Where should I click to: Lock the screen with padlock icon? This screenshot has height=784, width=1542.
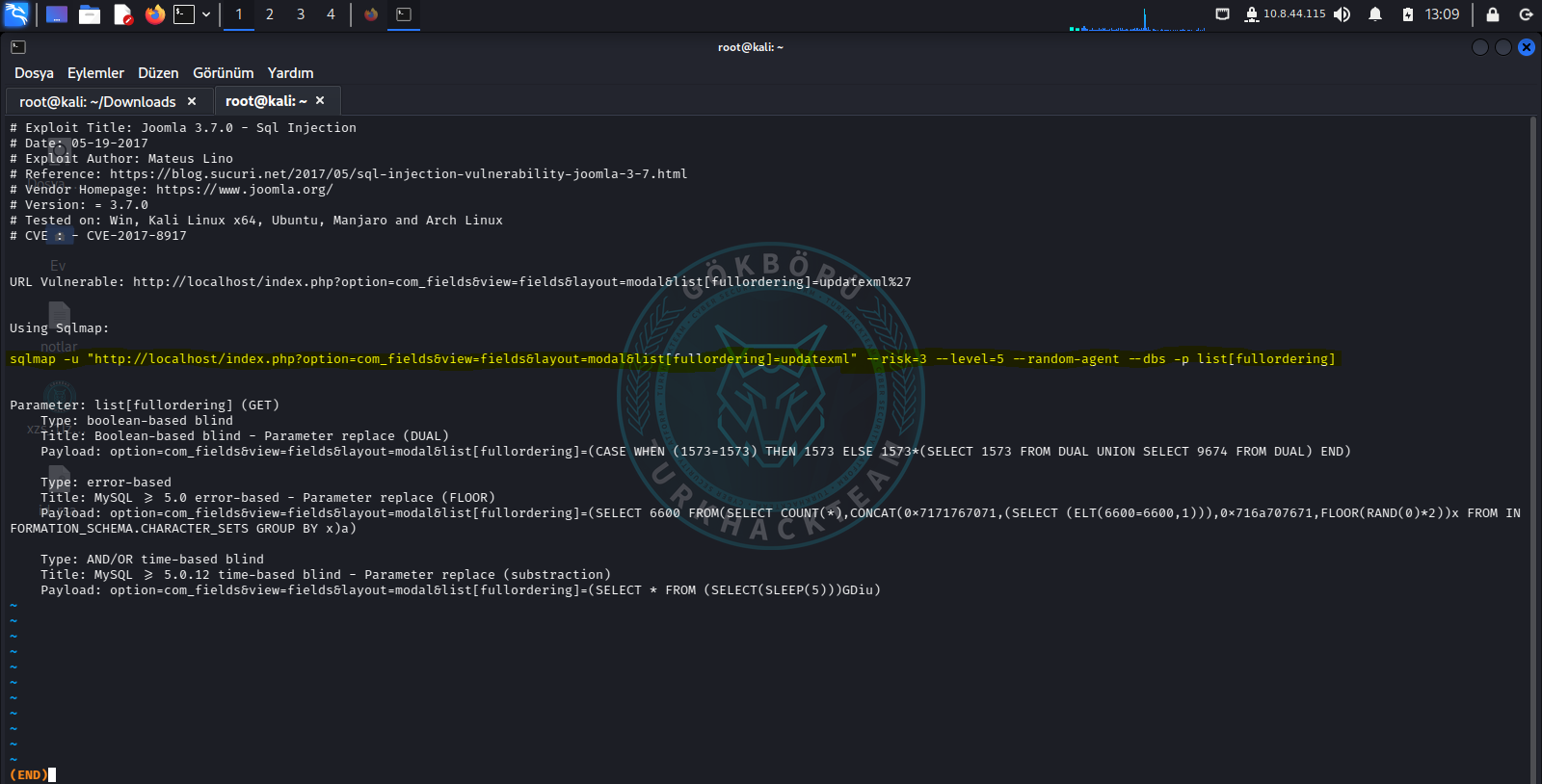coord(1493,14)
